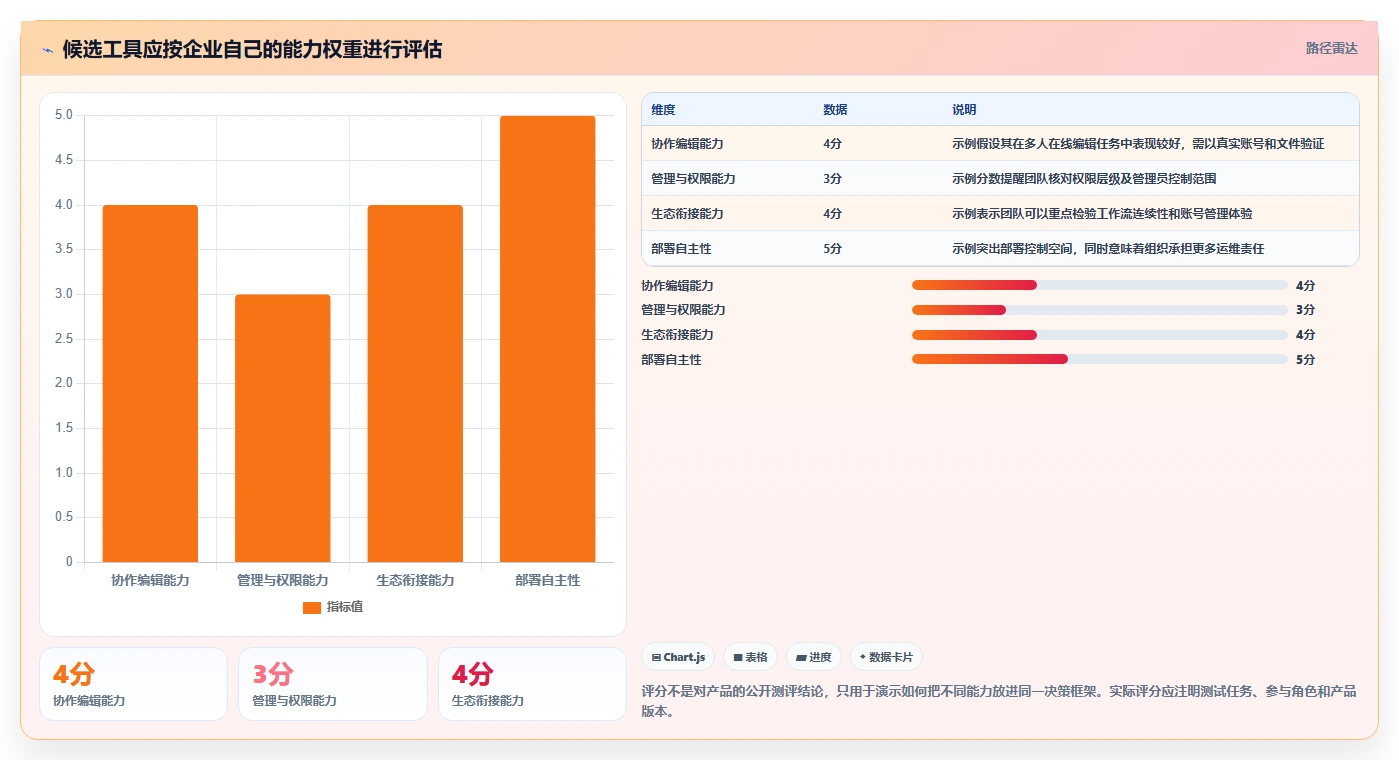Click the 5.0 tick on the y-axis

tap(64, 115)
